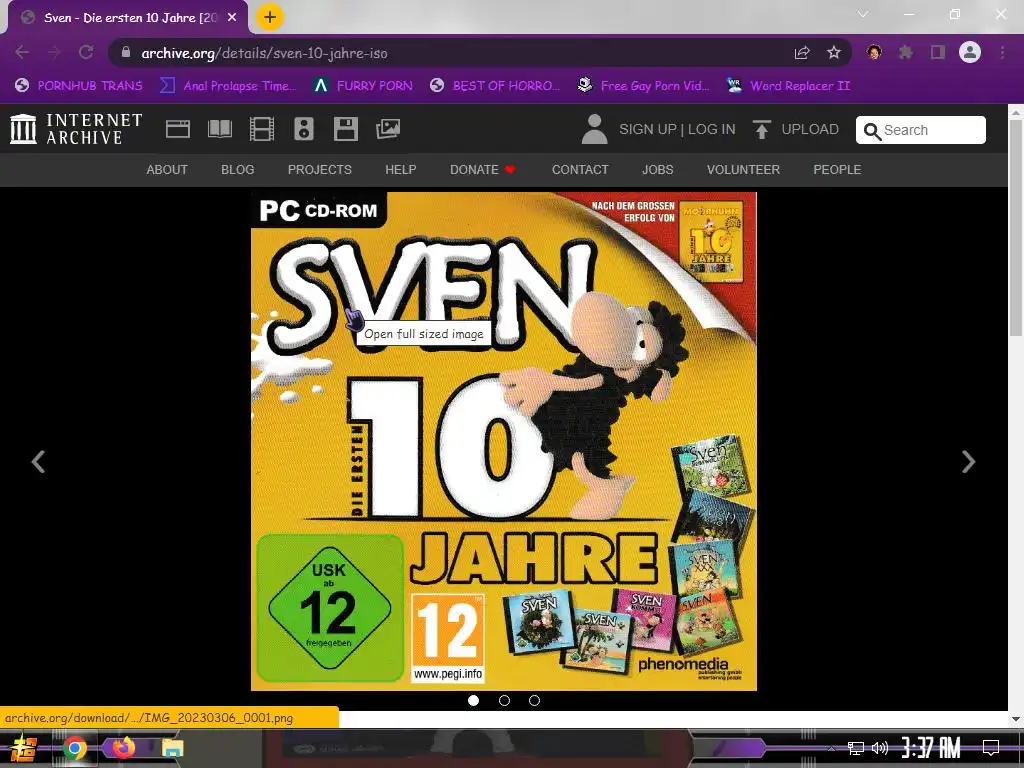The image size is (1024, 768).
Task: Open the Video film-strip icon
Action: [x=262, y=129]
